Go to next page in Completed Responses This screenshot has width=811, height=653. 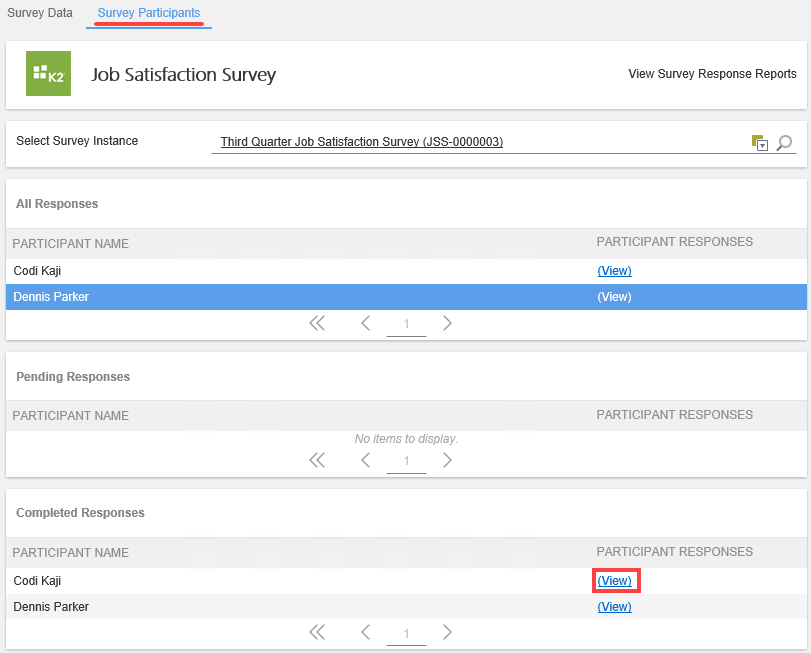click(447, 632)
